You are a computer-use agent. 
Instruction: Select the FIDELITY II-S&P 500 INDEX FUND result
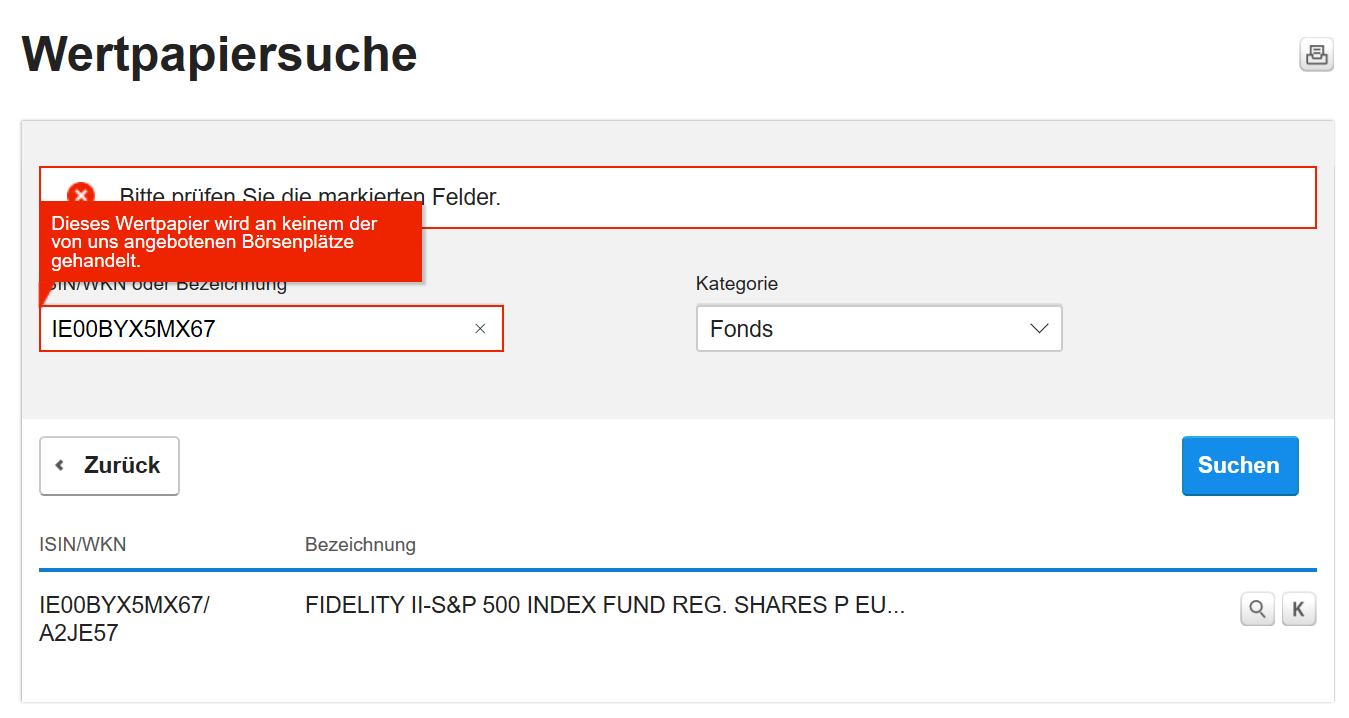coord(604,606)
